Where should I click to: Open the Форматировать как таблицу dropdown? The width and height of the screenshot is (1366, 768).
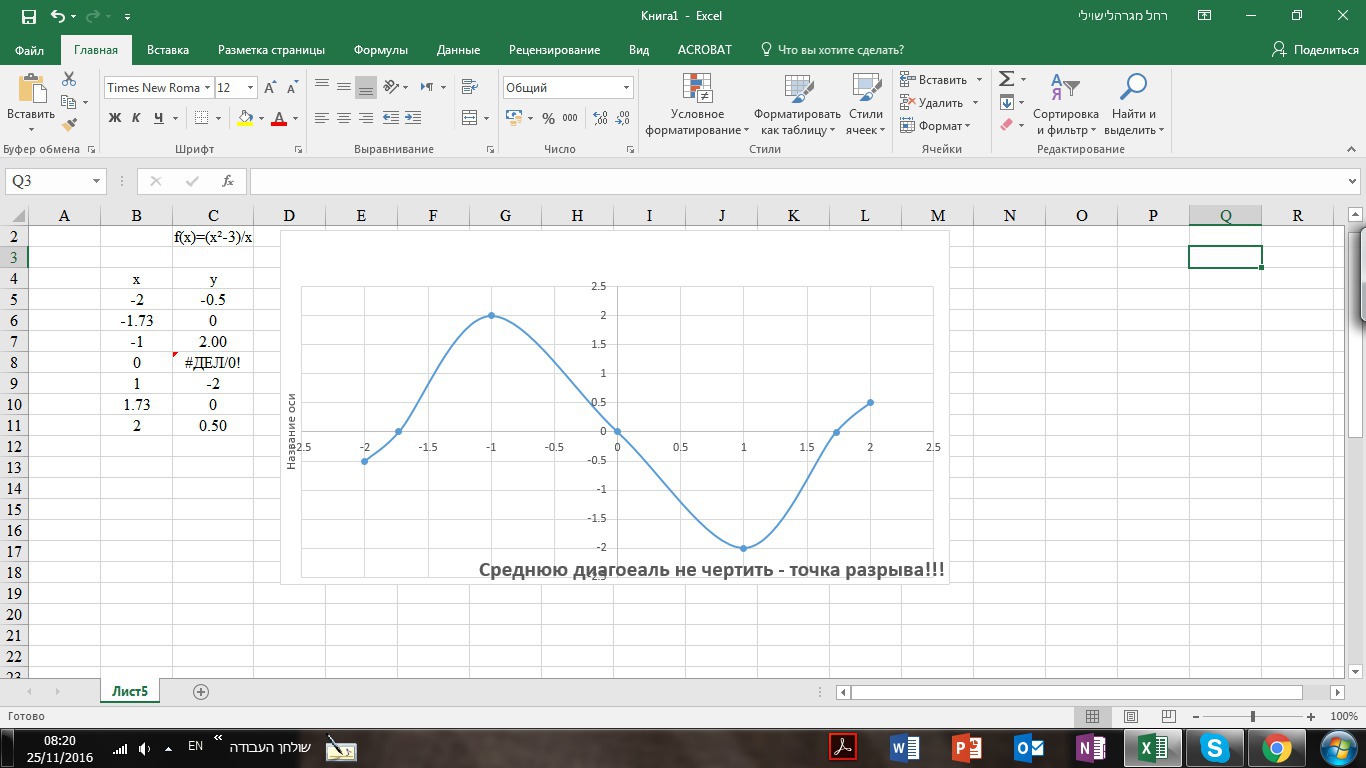coord(798,104)
